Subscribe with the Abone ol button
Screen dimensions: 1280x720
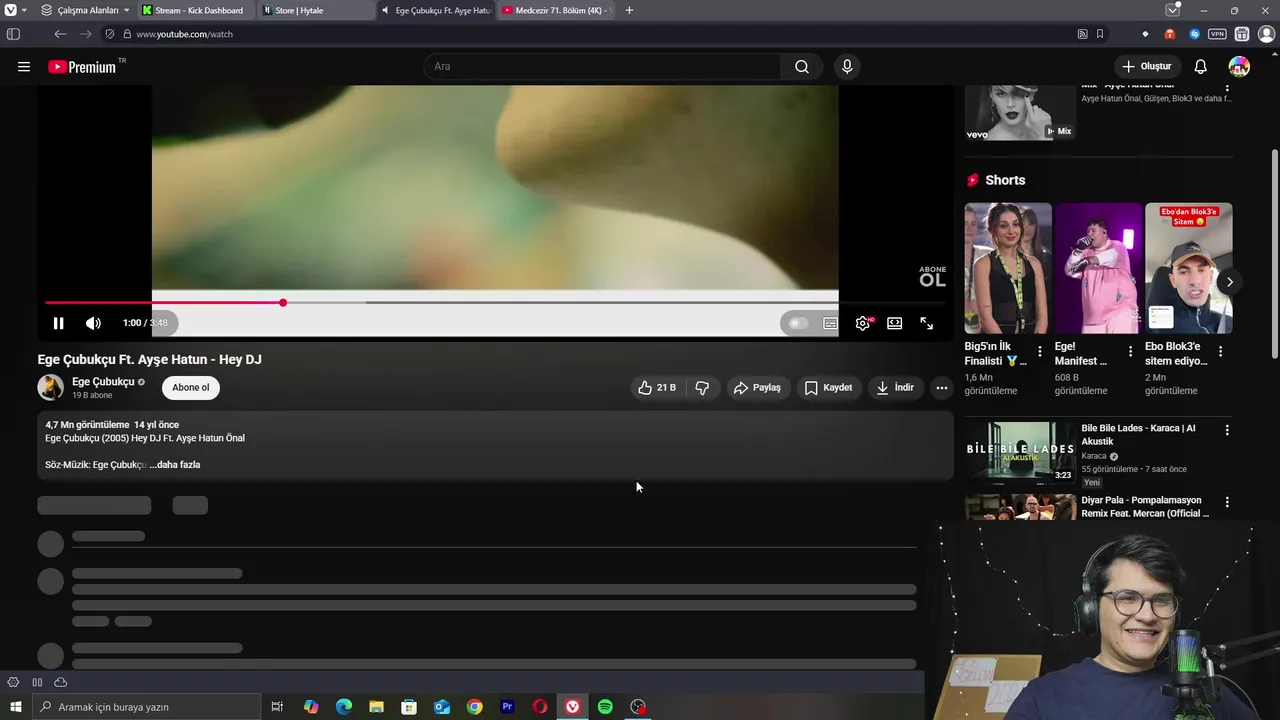[191, 388]
